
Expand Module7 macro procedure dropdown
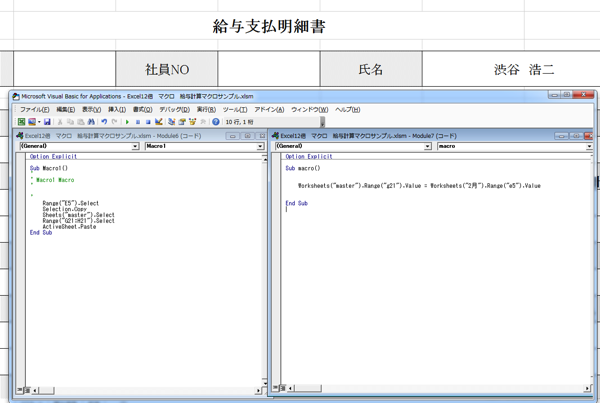point(589,146)
